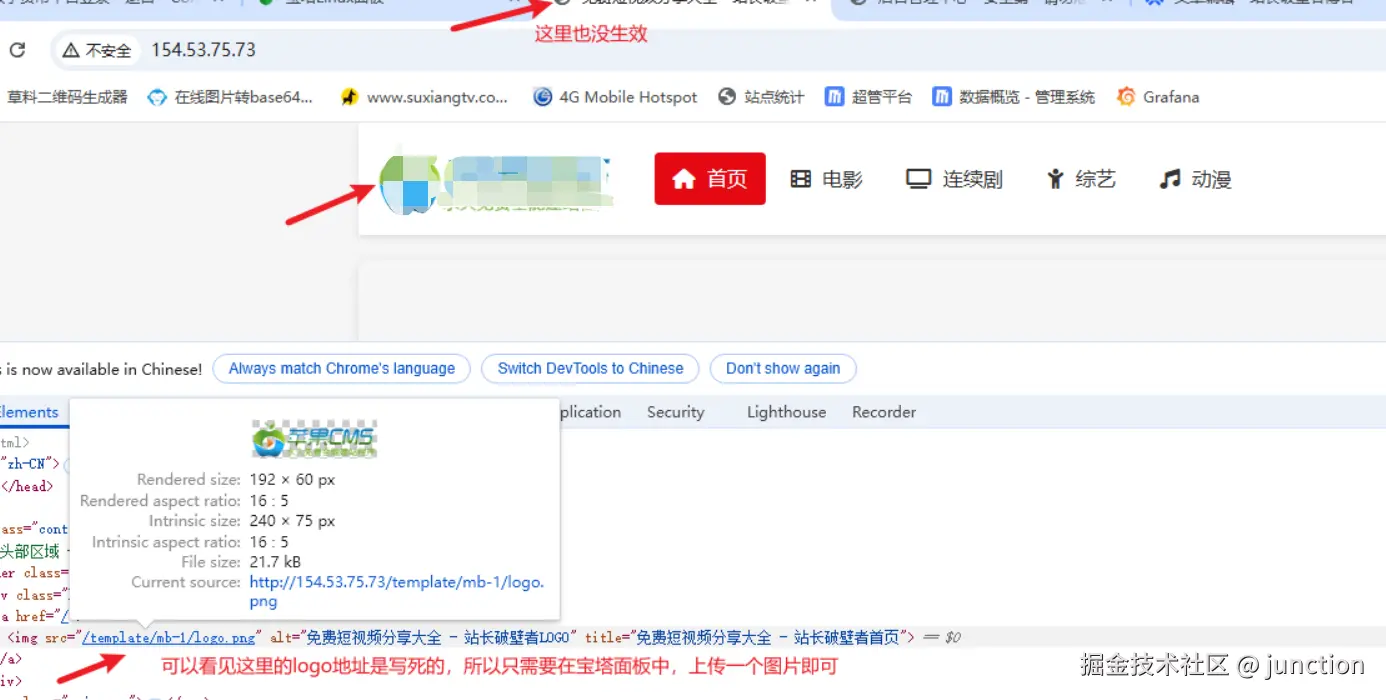Select the </head> closing tag row
Viewport: 1386px width, 700px height.
click(x=27, y=486)
